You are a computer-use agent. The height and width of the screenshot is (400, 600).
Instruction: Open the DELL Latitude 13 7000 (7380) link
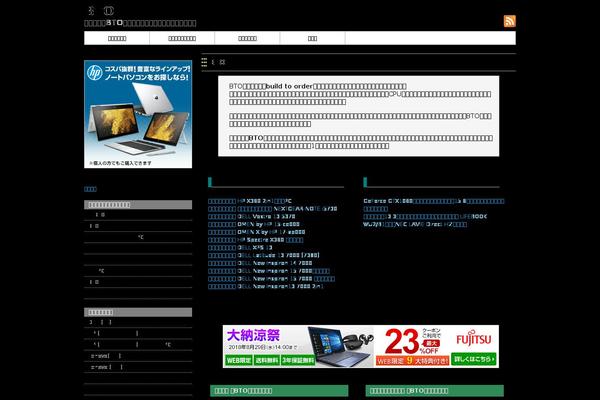(x=264, y=255)
